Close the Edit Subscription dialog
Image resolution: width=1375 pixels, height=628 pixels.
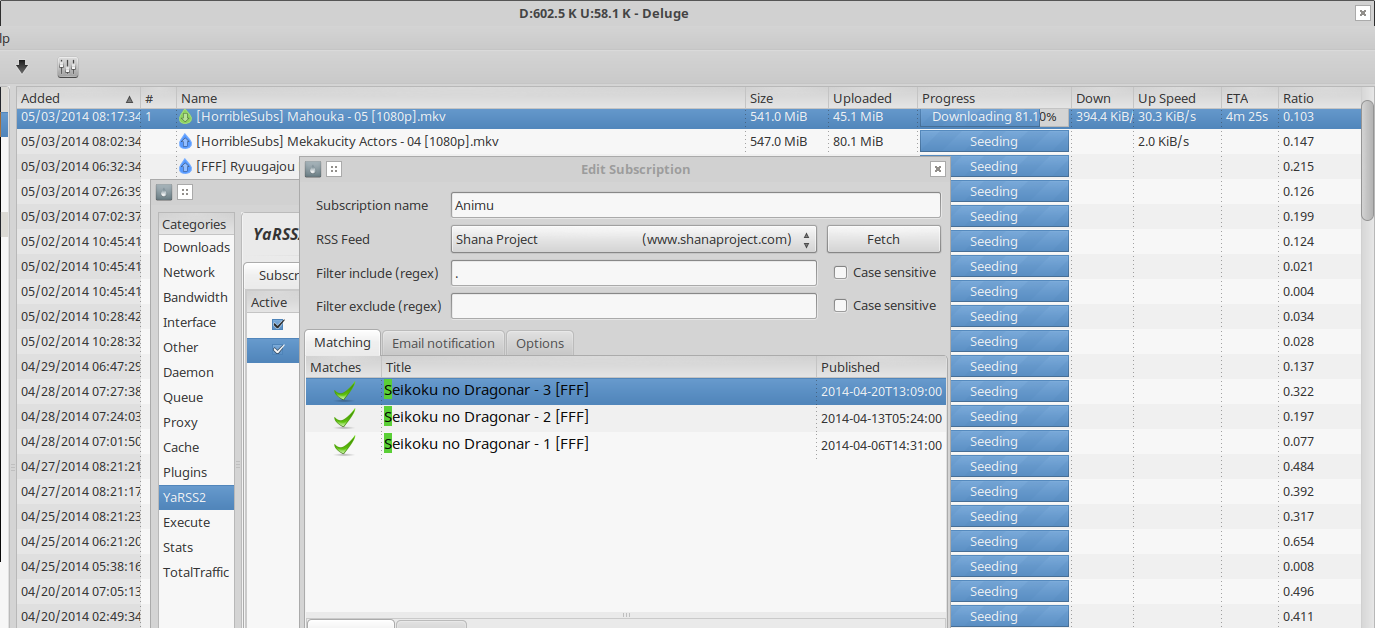[x=937, y=169]
